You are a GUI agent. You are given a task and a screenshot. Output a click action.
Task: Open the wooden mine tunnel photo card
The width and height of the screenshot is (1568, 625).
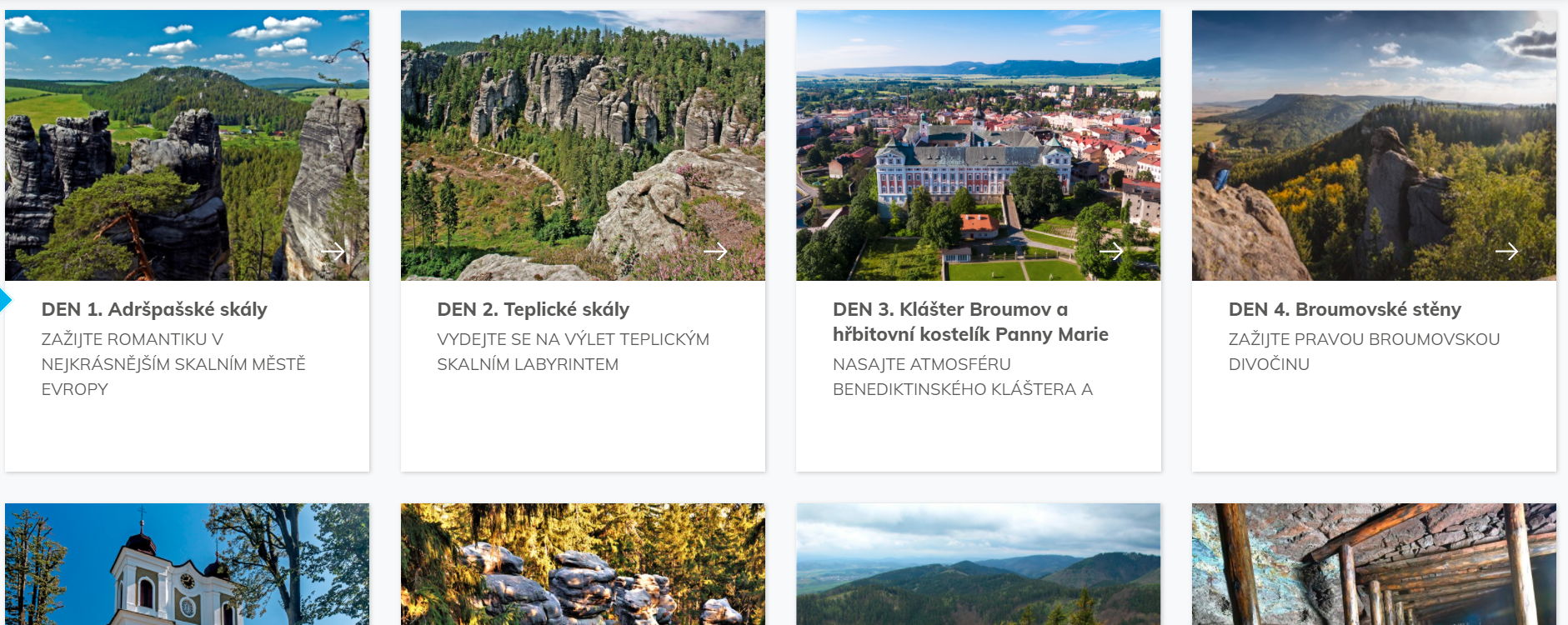point(1374,564)
